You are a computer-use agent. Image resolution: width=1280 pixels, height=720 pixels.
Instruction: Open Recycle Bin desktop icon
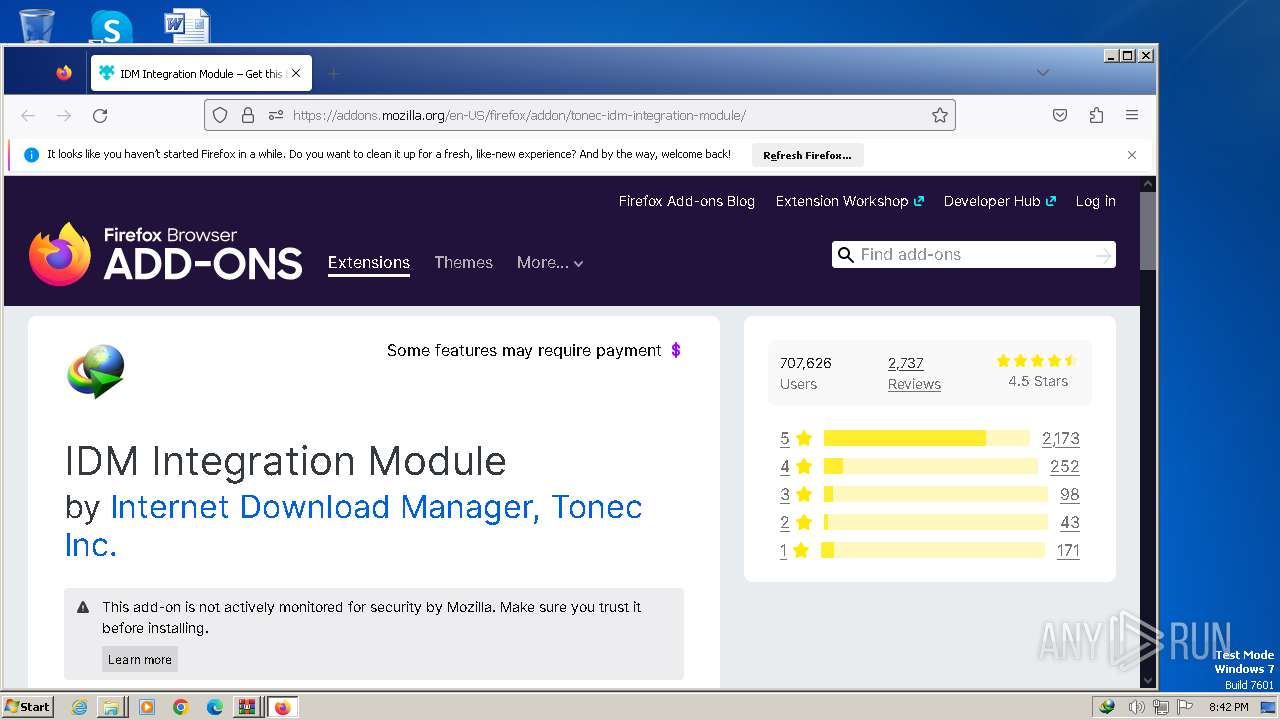coord(37,24)
